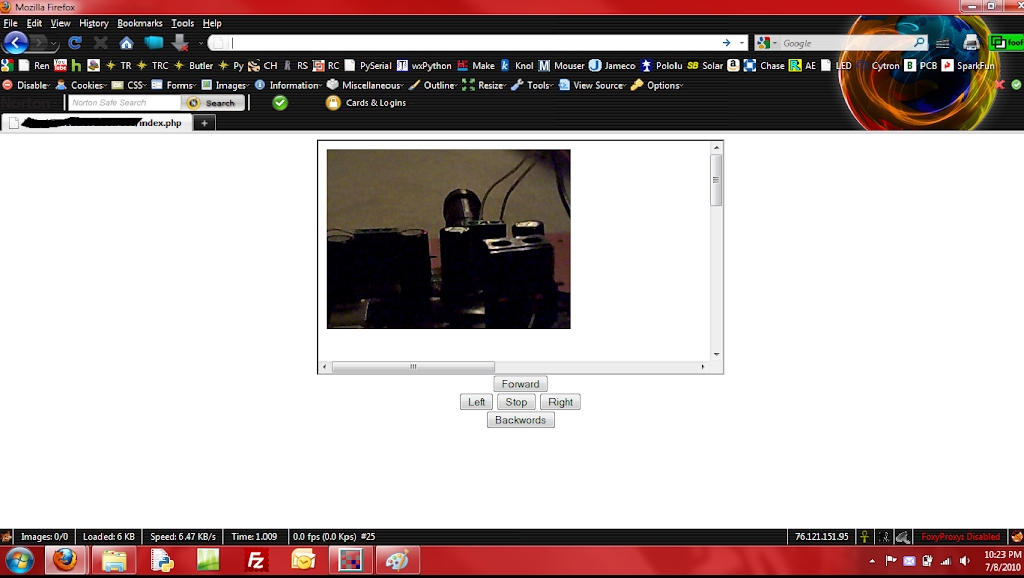The image size is (1024, 578).
Task: Expand the Disable dropdown menu
Action: pyautogui.click(x=27, y=85)
